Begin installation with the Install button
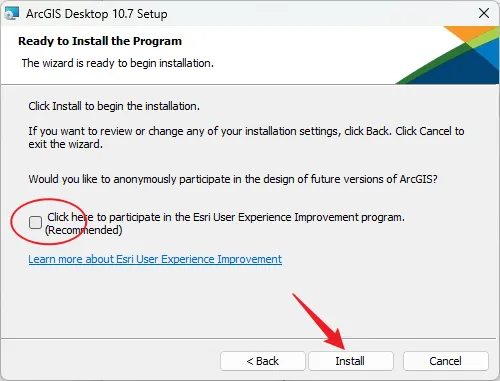 350,361
